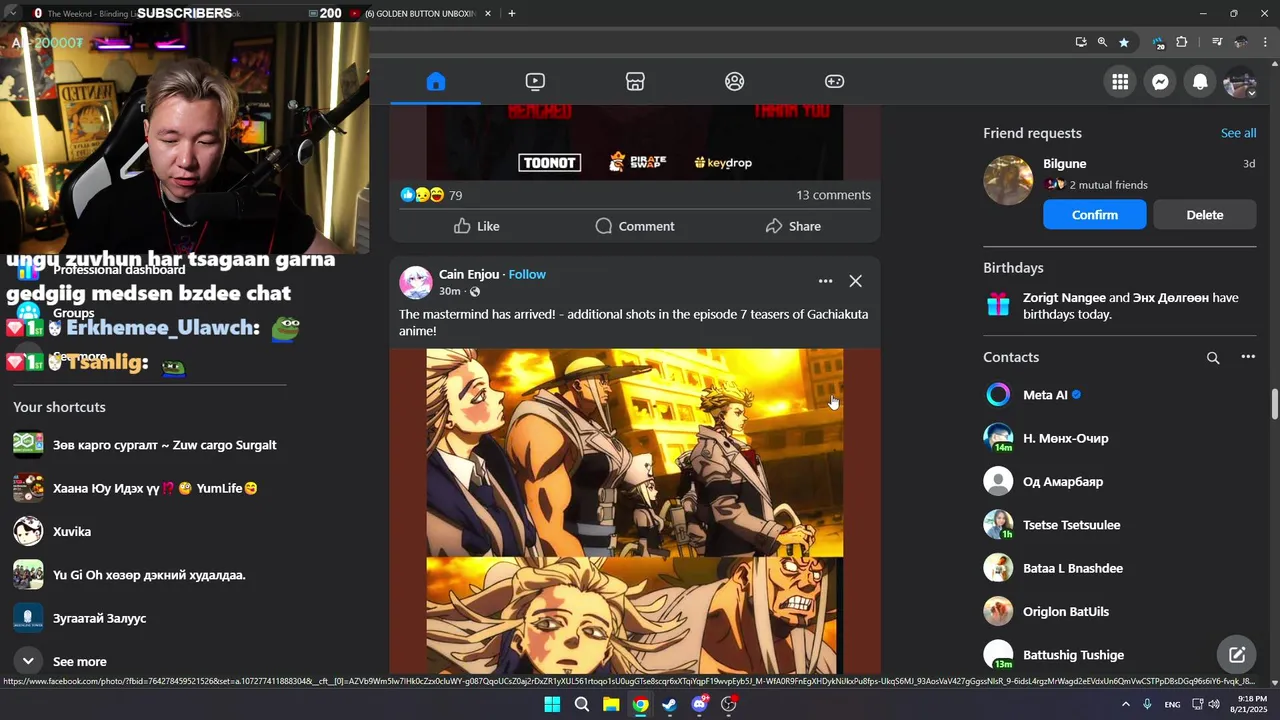This screenshot has height=720, width=1280.
Task: Hide the Cain Enjou post
Action: click(855, 281)
